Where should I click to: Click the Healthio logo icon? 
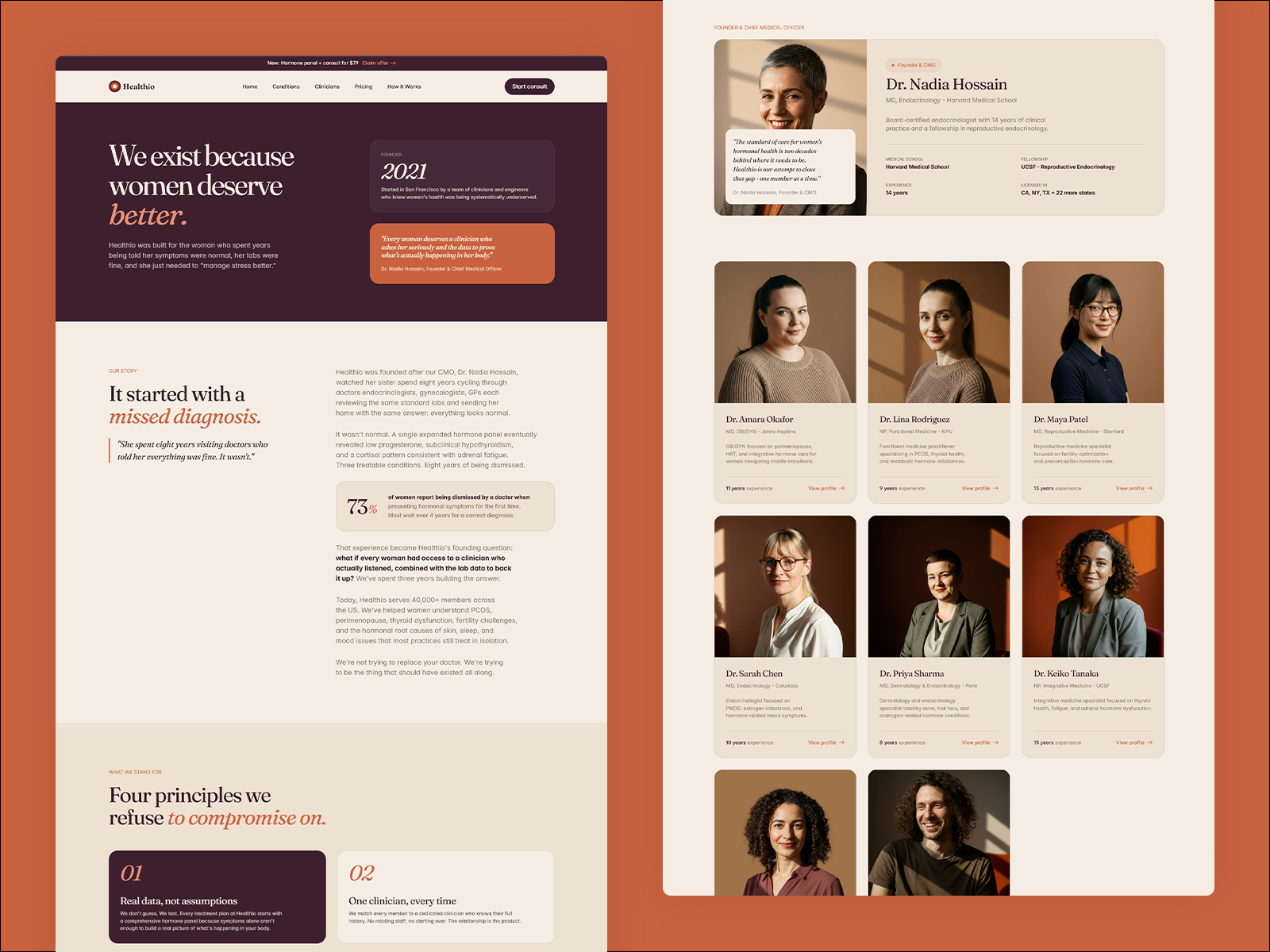pos(114,86)
